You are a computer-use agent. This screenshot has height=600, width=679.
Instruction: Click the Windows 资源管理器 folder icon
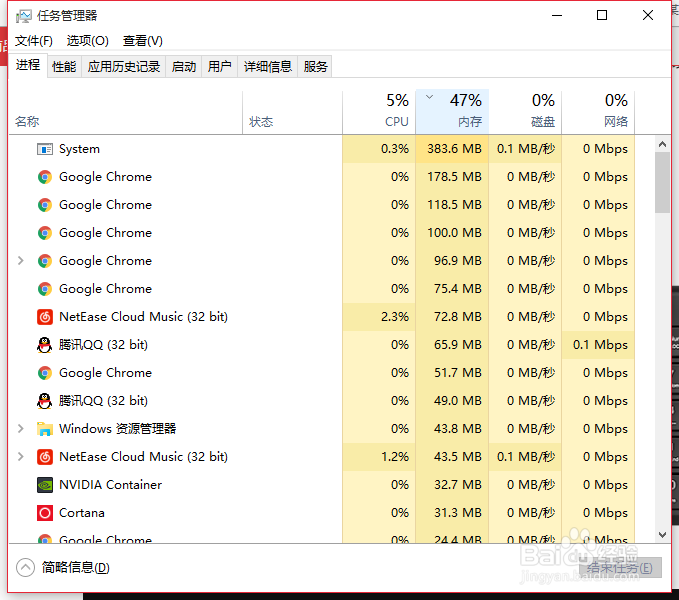(44, 429)
